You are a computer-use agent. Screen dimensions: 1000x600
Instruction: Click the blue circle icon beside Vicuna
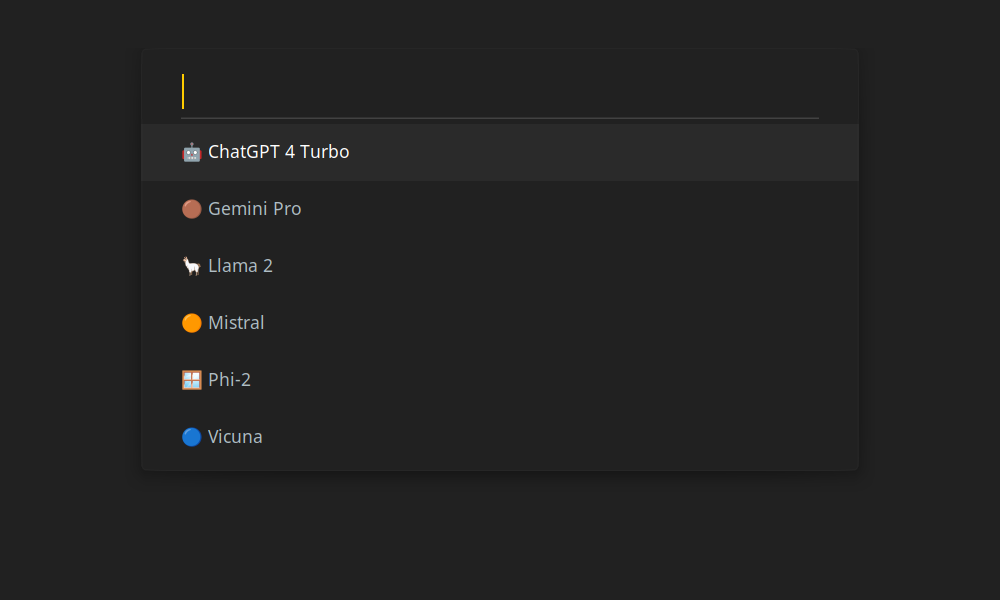(x=191, y=437)
